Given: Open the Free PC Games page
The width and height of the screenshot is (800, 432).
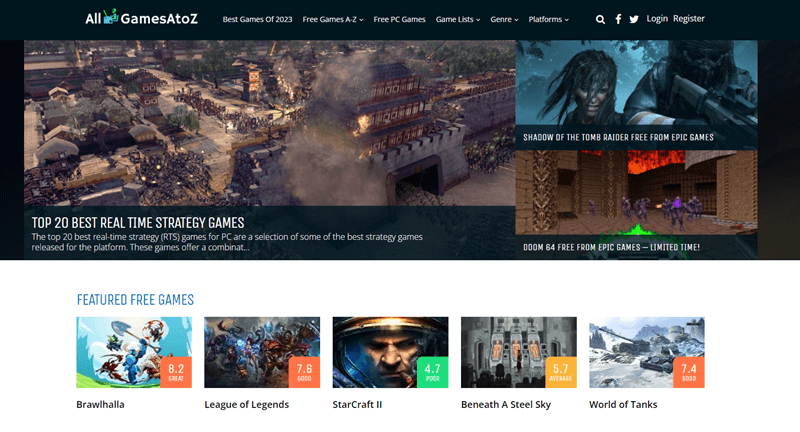Looking at the screenshot, I should 399,19.
